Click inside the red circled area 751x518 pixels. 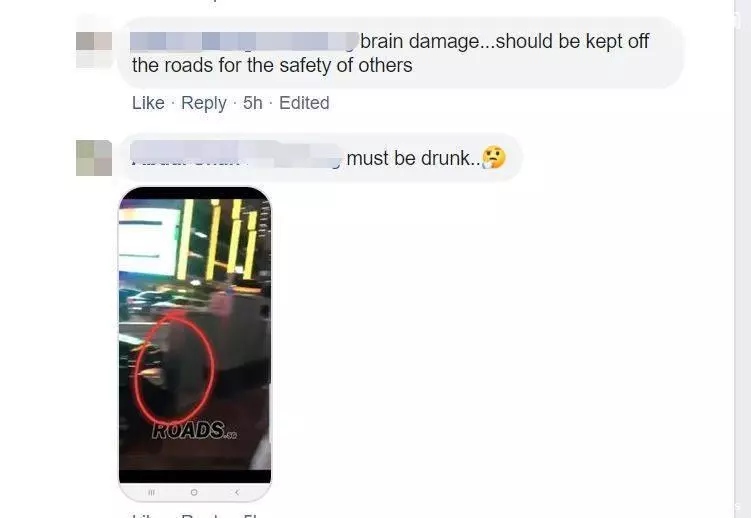[175, 369]
